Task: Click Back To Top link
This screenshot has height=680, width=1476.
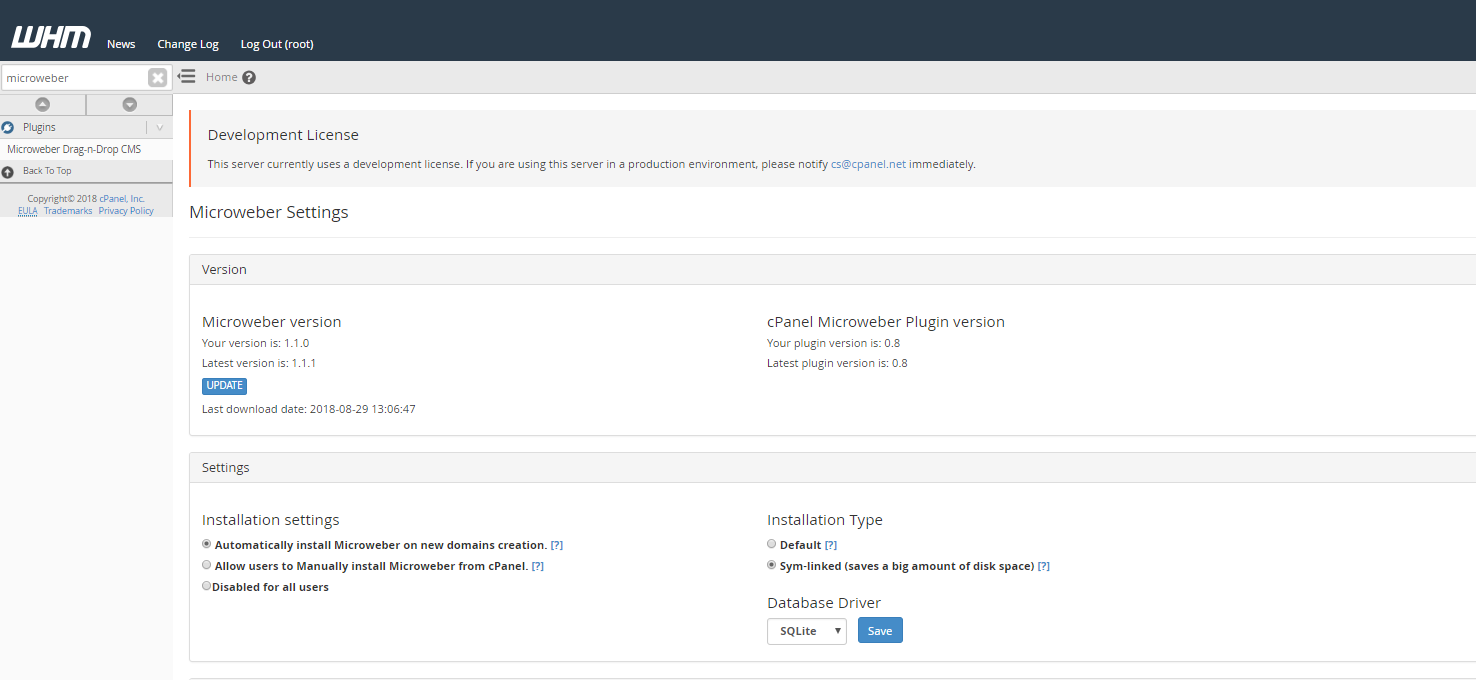Action: (47, 171)
